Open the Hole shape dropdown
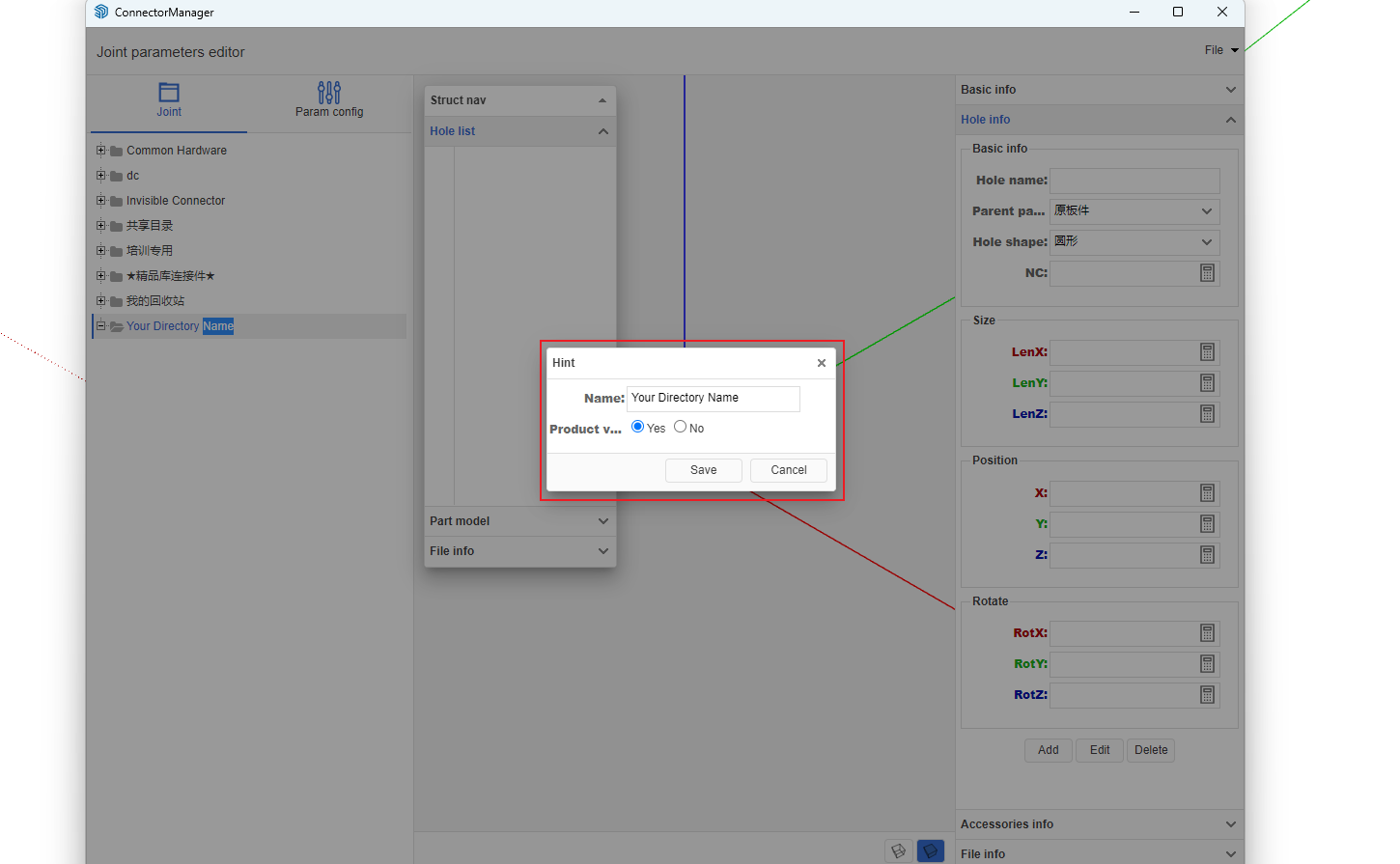Image resolution: width=1400 pixels, height=864 pixels. click(1134, 242)
